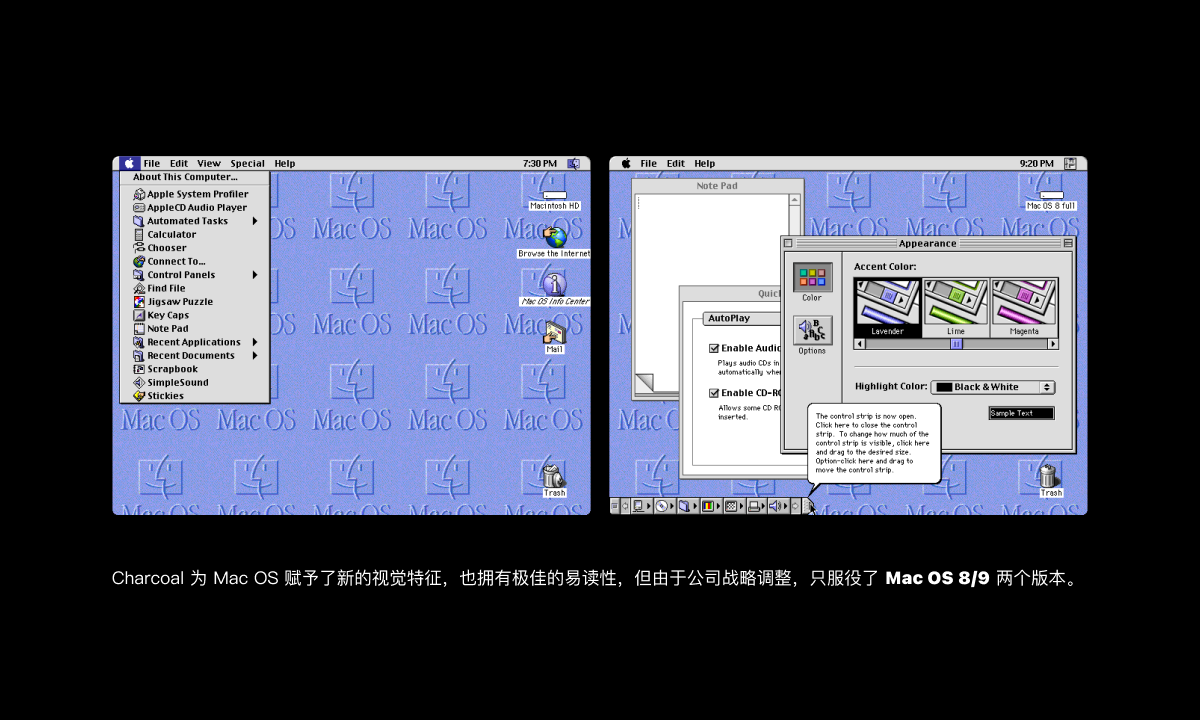
Task: Click the speaker volume icon in control strip
Action: pos(774,506)
